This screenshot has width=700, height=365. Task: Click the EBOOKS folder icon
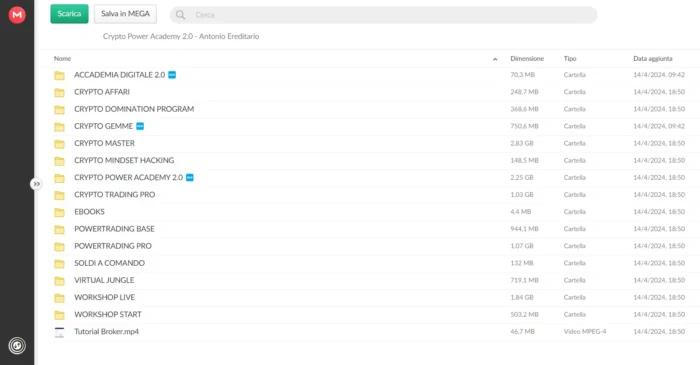point(59,212)
